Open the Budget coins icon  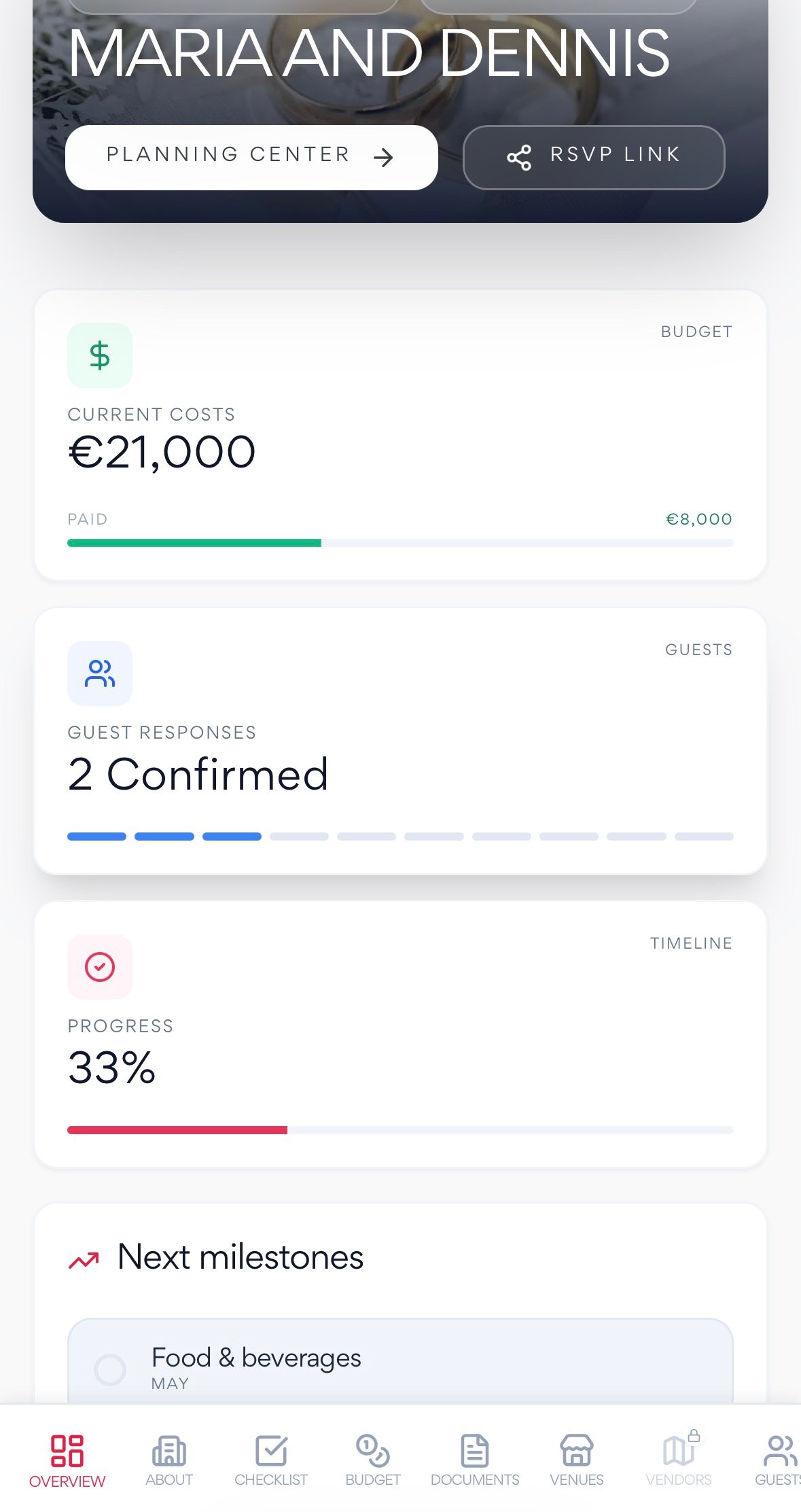373,1451
